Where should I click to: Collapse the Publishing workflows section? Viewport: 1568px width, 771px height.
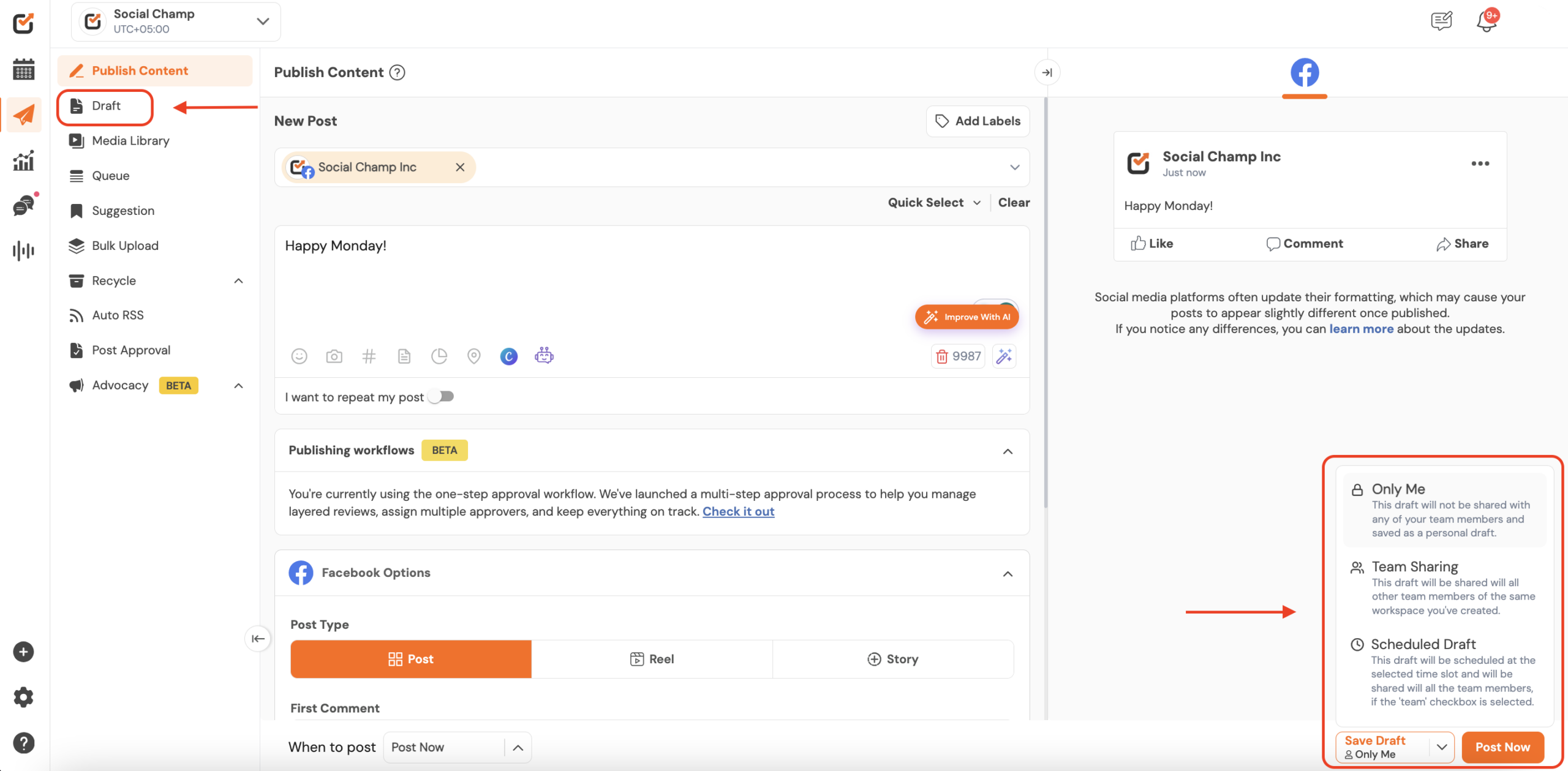[x=1008, y=451]
